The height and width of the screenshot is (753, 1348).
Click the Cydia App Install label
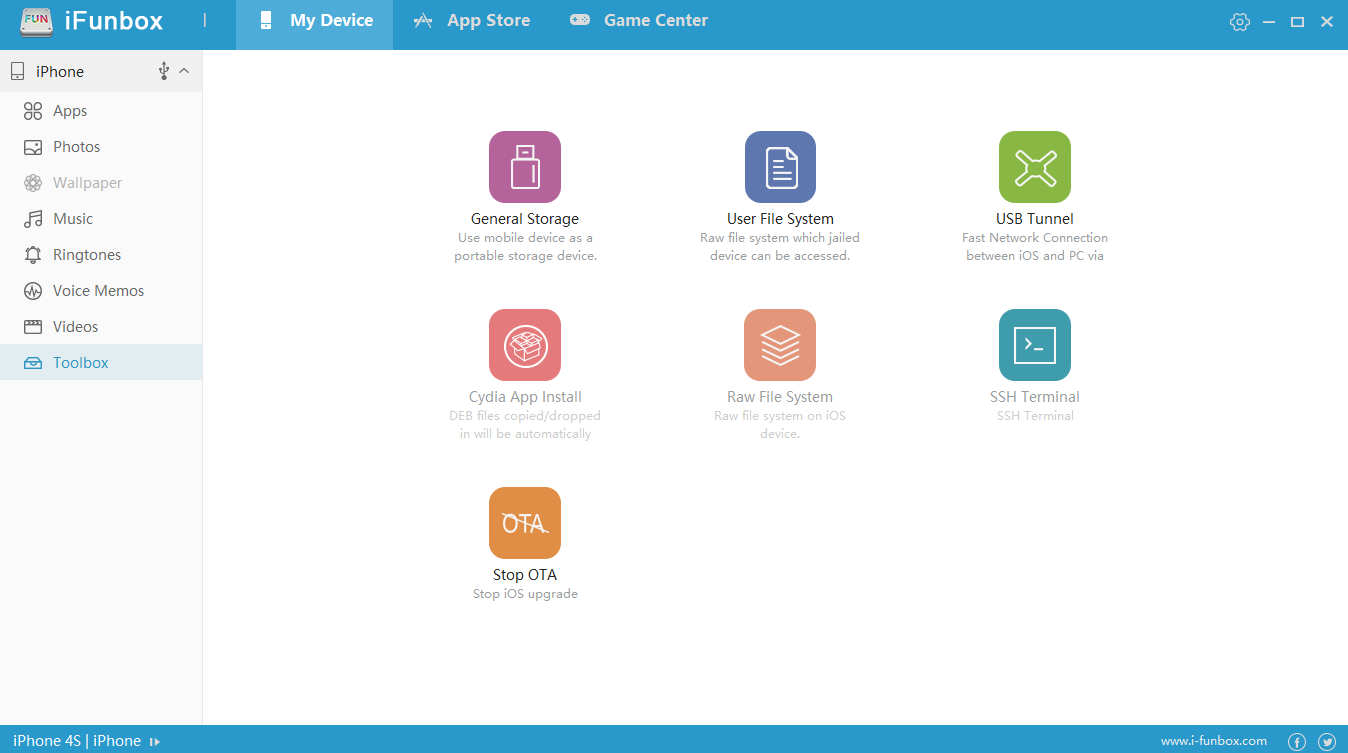click(x=525, y=397)
